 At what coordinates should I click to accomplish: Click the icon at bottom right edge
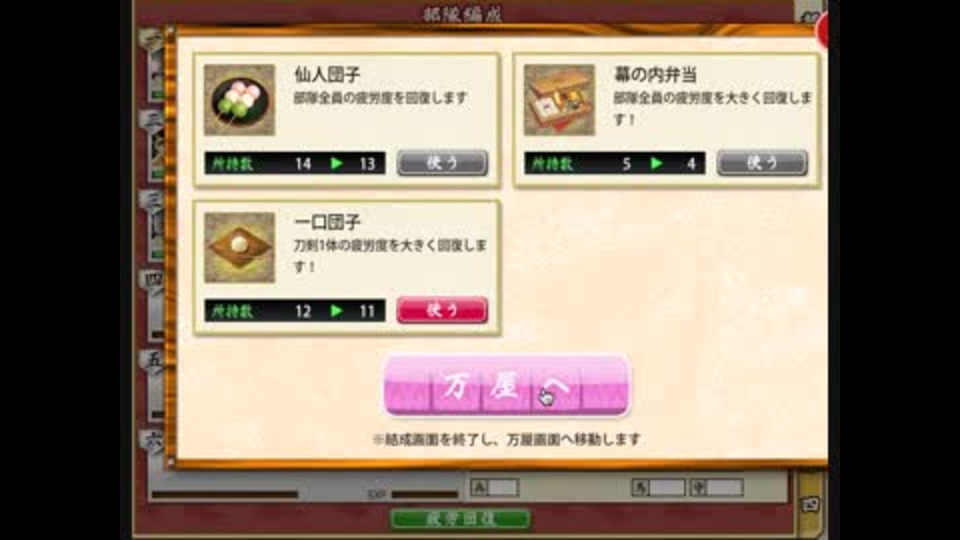pyautogui.click(x=811, y=504)
